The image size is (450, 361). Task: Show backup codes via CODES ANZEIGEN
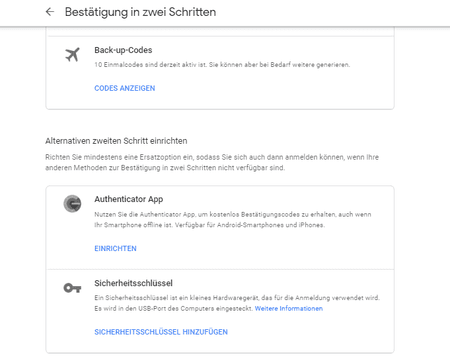(125, 88)
